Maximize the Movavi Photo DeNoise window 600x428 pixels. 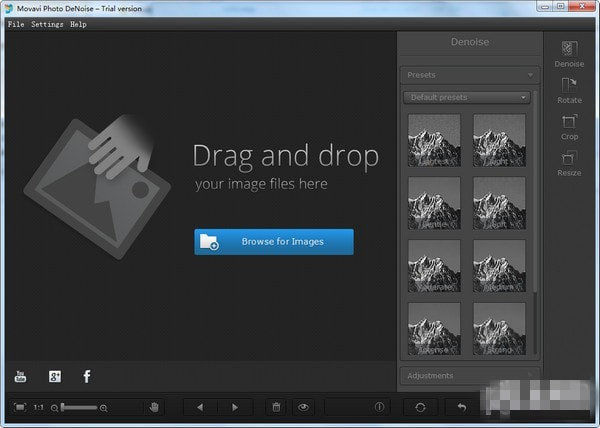tap(561, 6)
